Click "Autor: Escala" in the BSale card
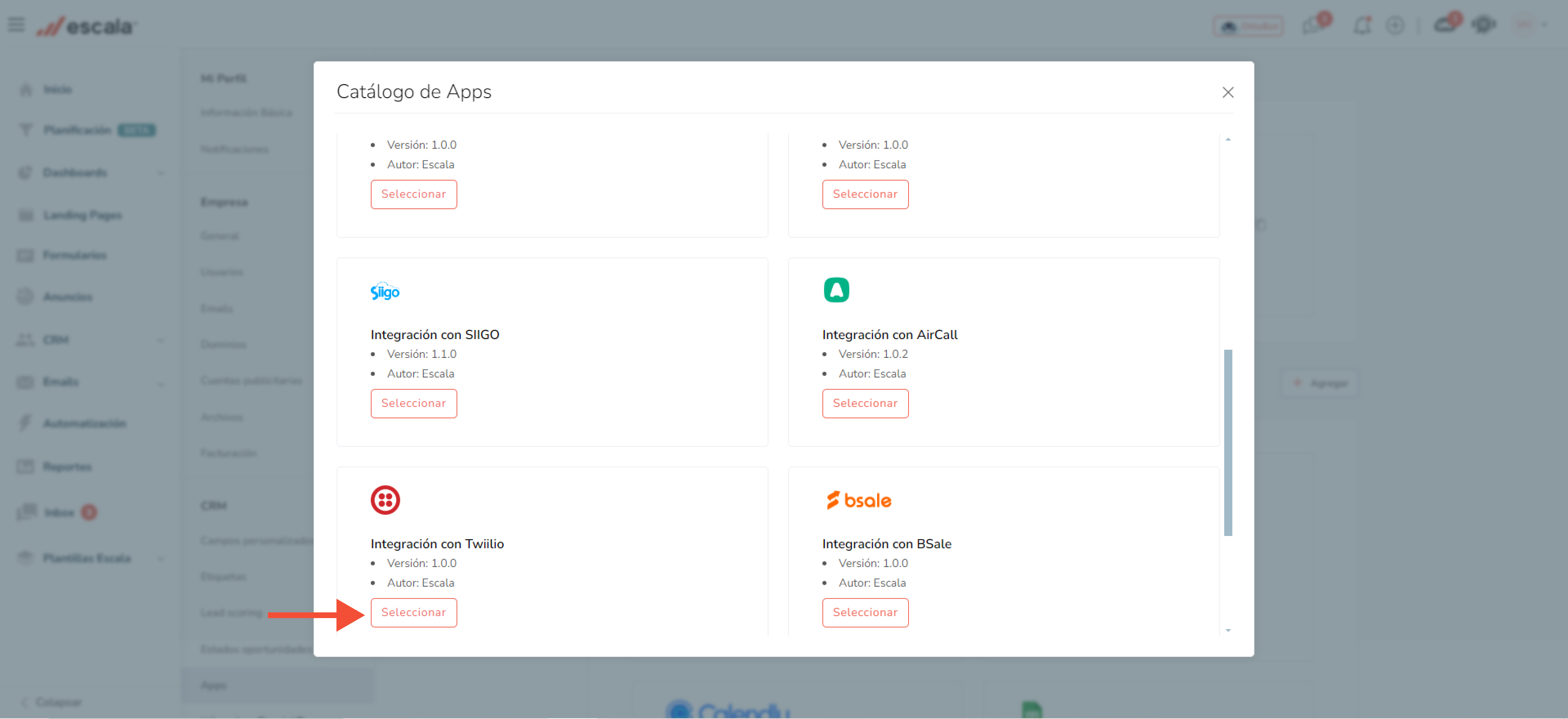 point(872,583)
